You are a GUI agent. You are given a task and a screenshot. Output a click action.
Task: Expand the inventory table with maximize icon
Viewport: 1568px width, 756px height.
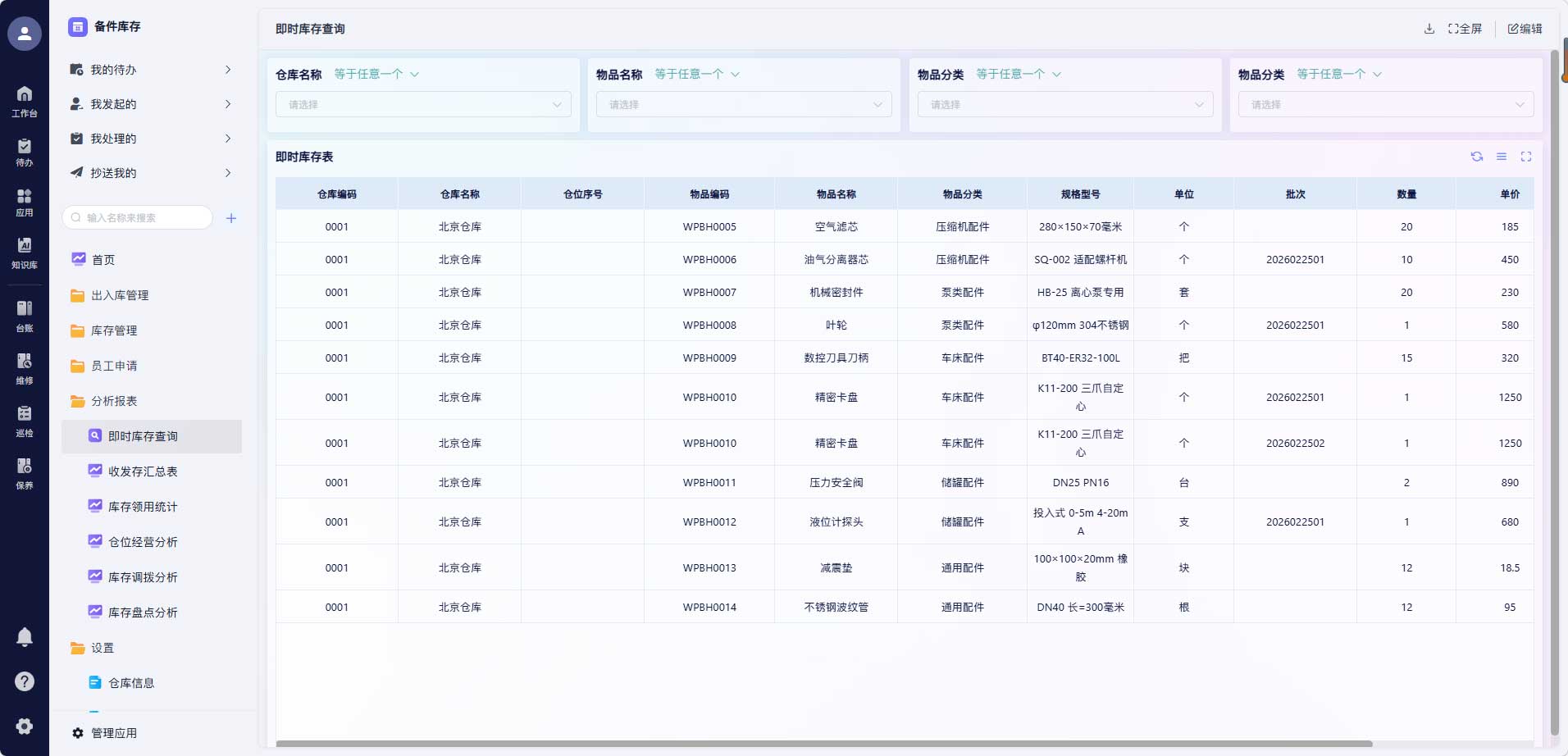pyautogui.click(x=1525, y=157)
